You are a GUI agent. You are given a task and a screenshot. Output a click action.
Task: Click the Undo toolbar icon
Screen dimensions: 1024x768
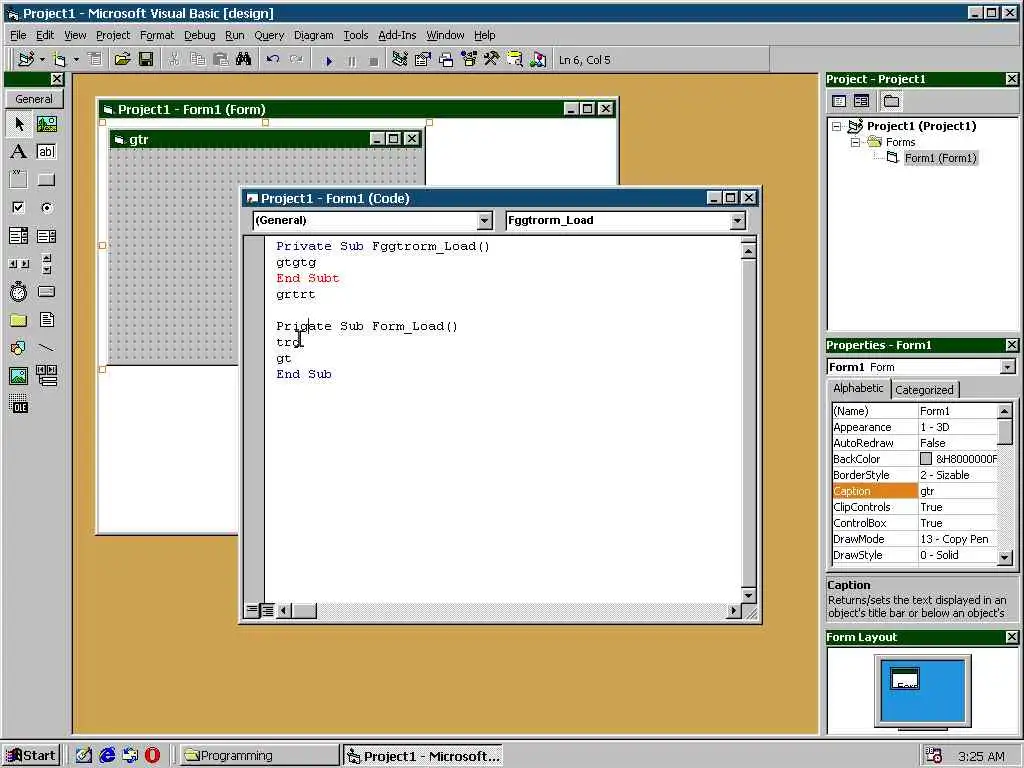[x=273, y=60]
